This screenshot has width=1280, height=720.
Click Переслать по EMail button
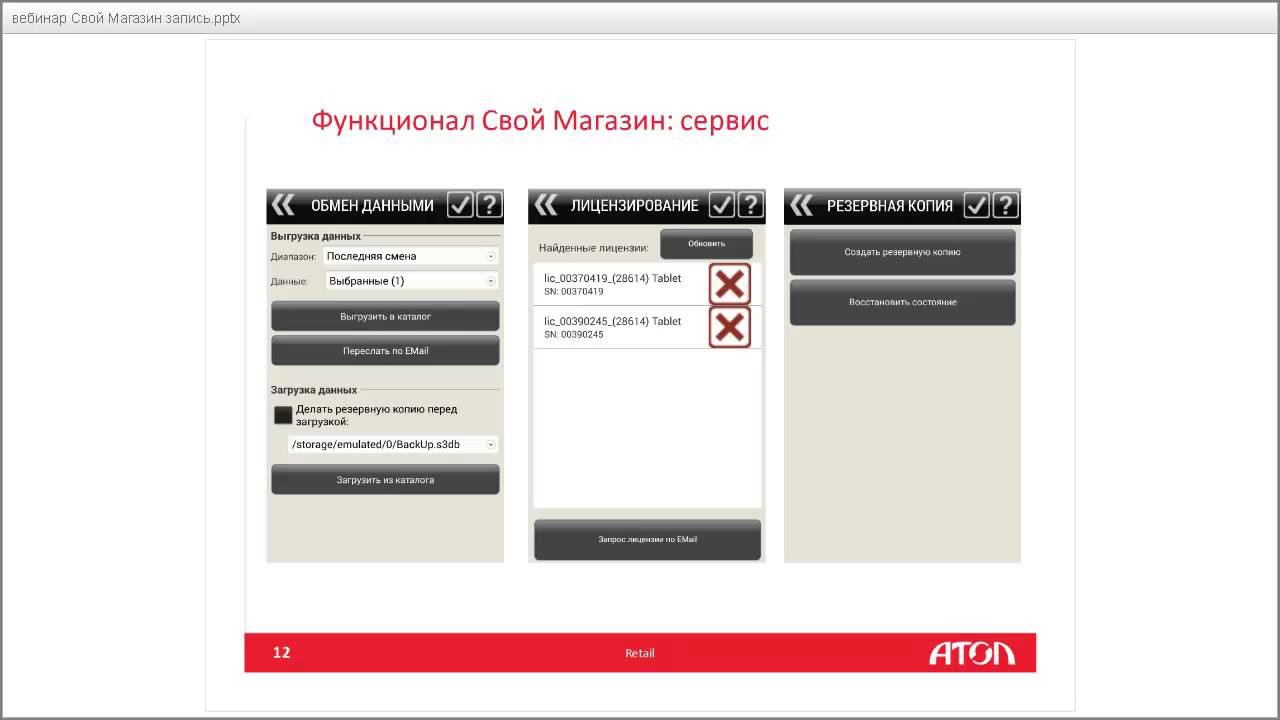tap(385, 351)
